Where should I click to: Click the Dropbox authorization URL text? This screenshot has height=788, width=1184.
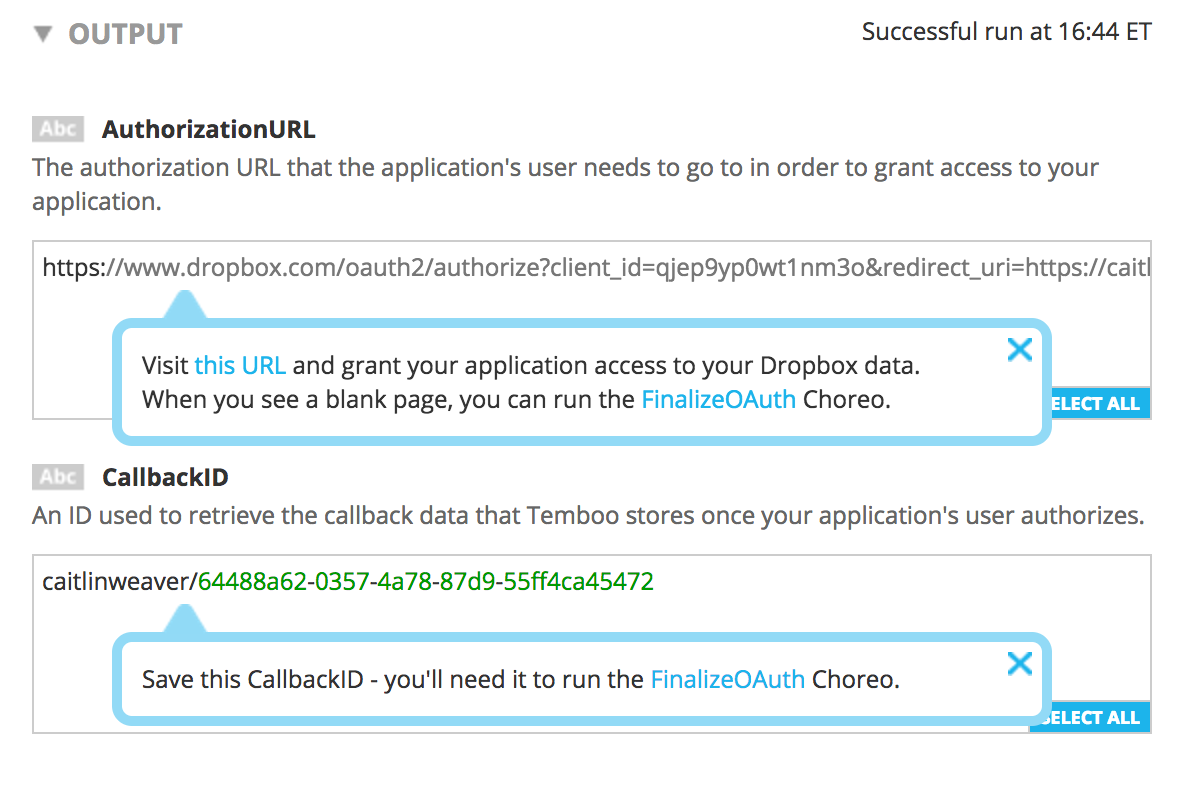click(x=596, y=268)
